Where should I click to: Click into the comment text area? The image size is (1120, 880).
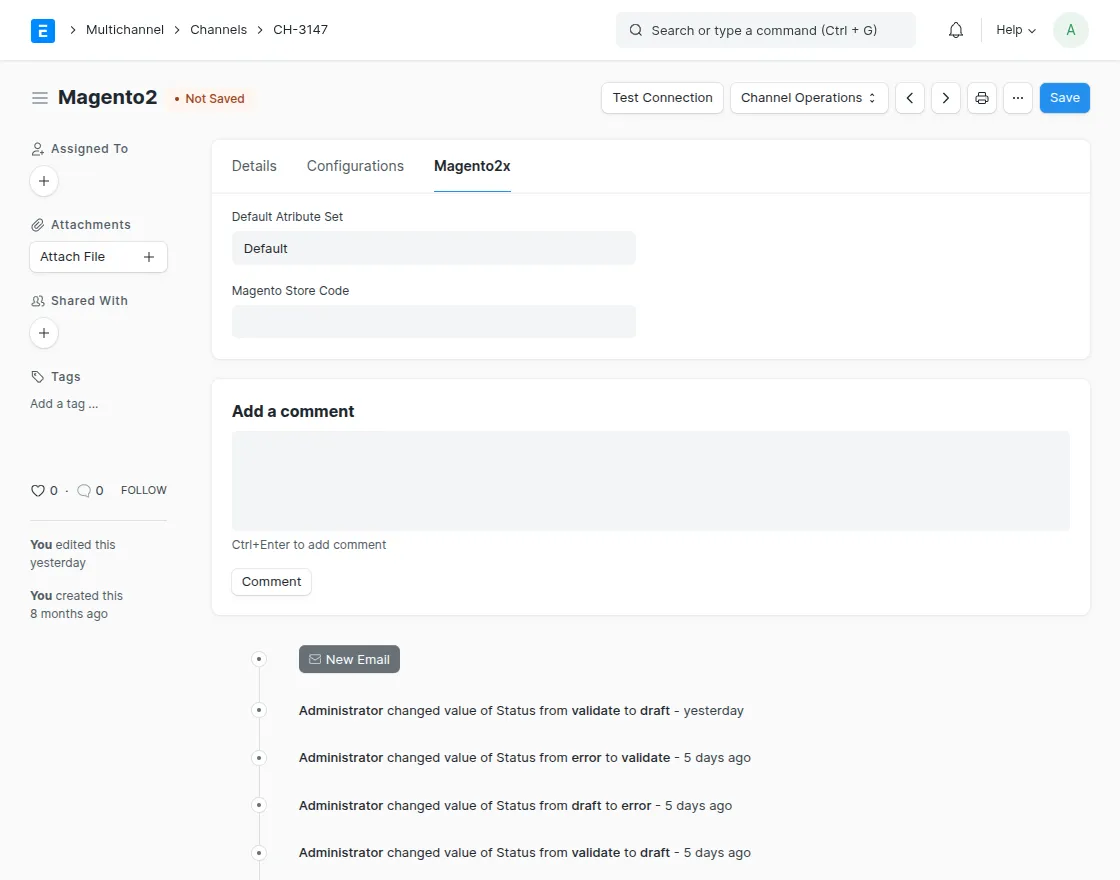click(x=651, y=481)
